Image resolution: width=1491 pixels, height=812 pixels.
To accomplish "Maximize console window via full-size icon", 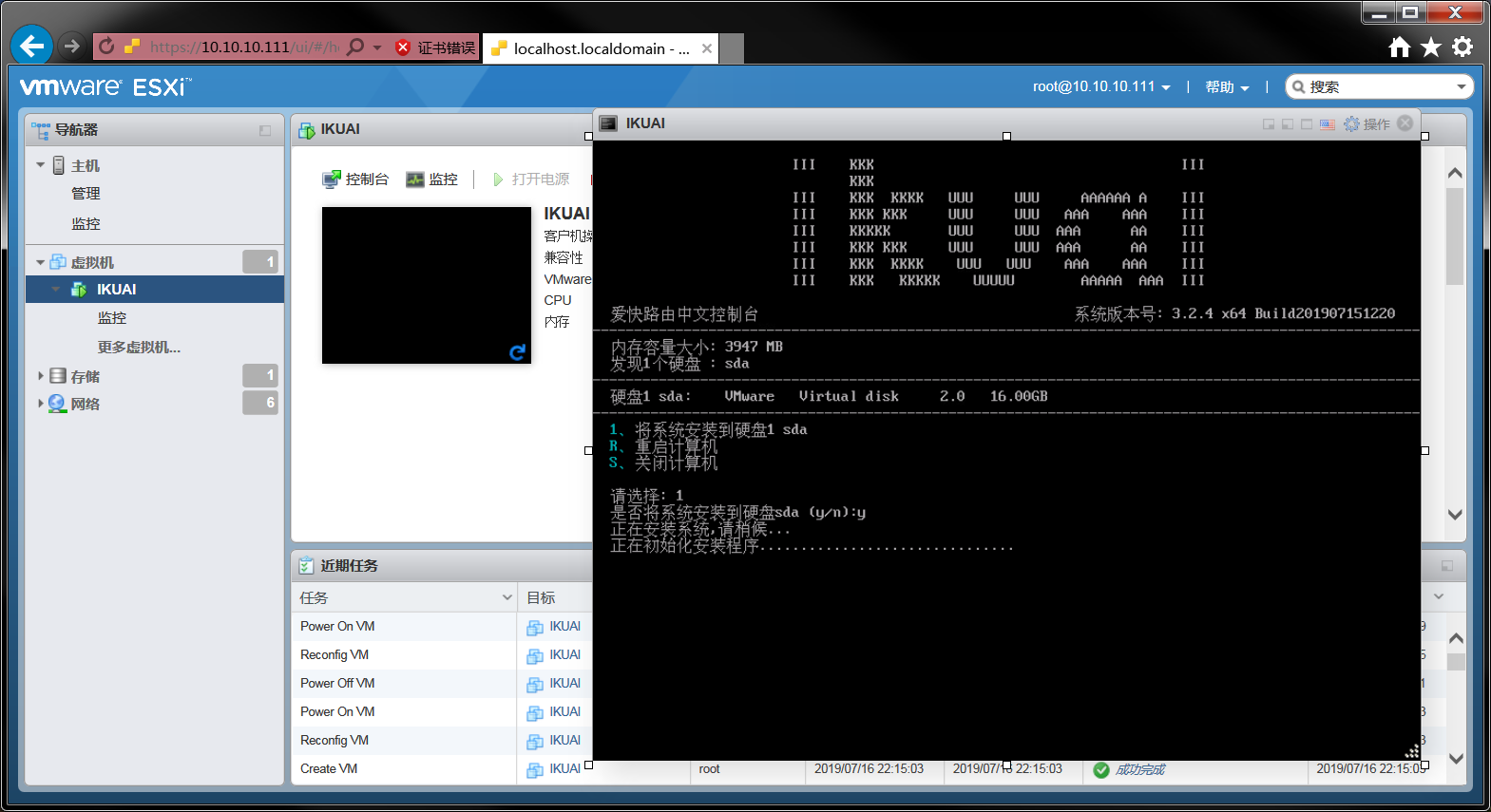I will (1307, 124).
